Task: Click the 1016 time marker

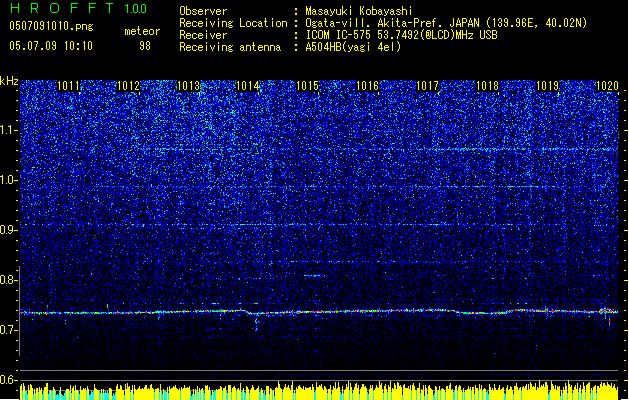Action: click(x=367, y=86)
